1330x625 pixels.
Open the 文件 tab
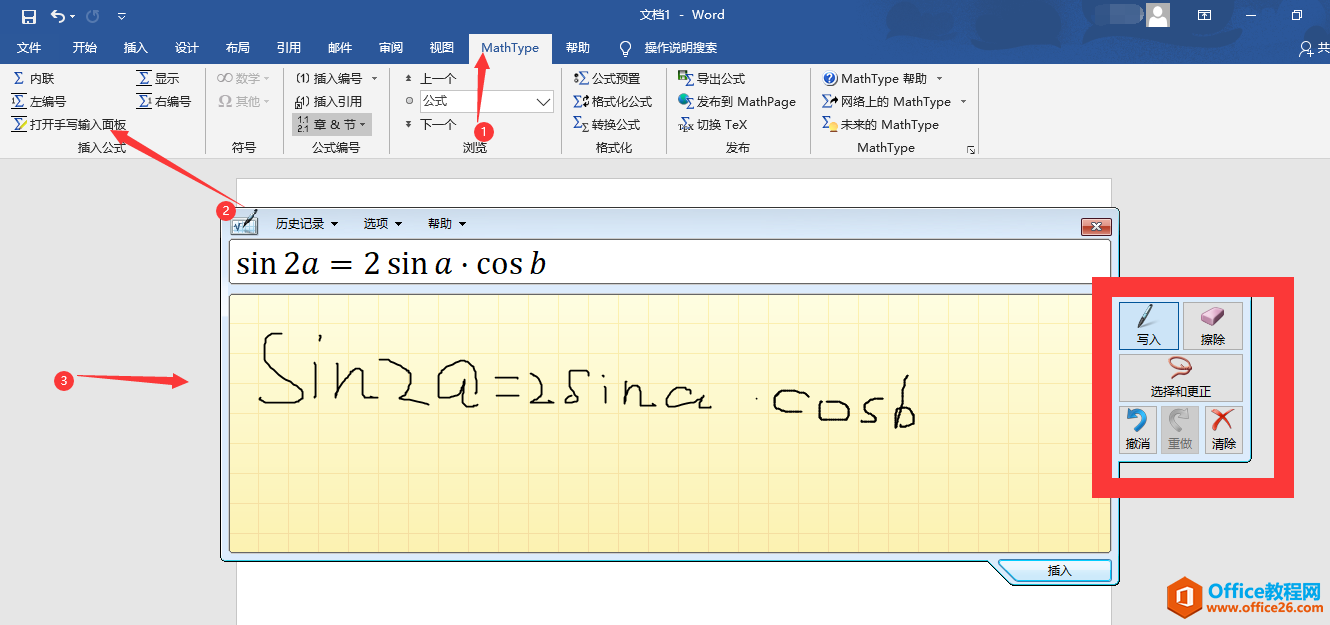click(x=29, y=48)
